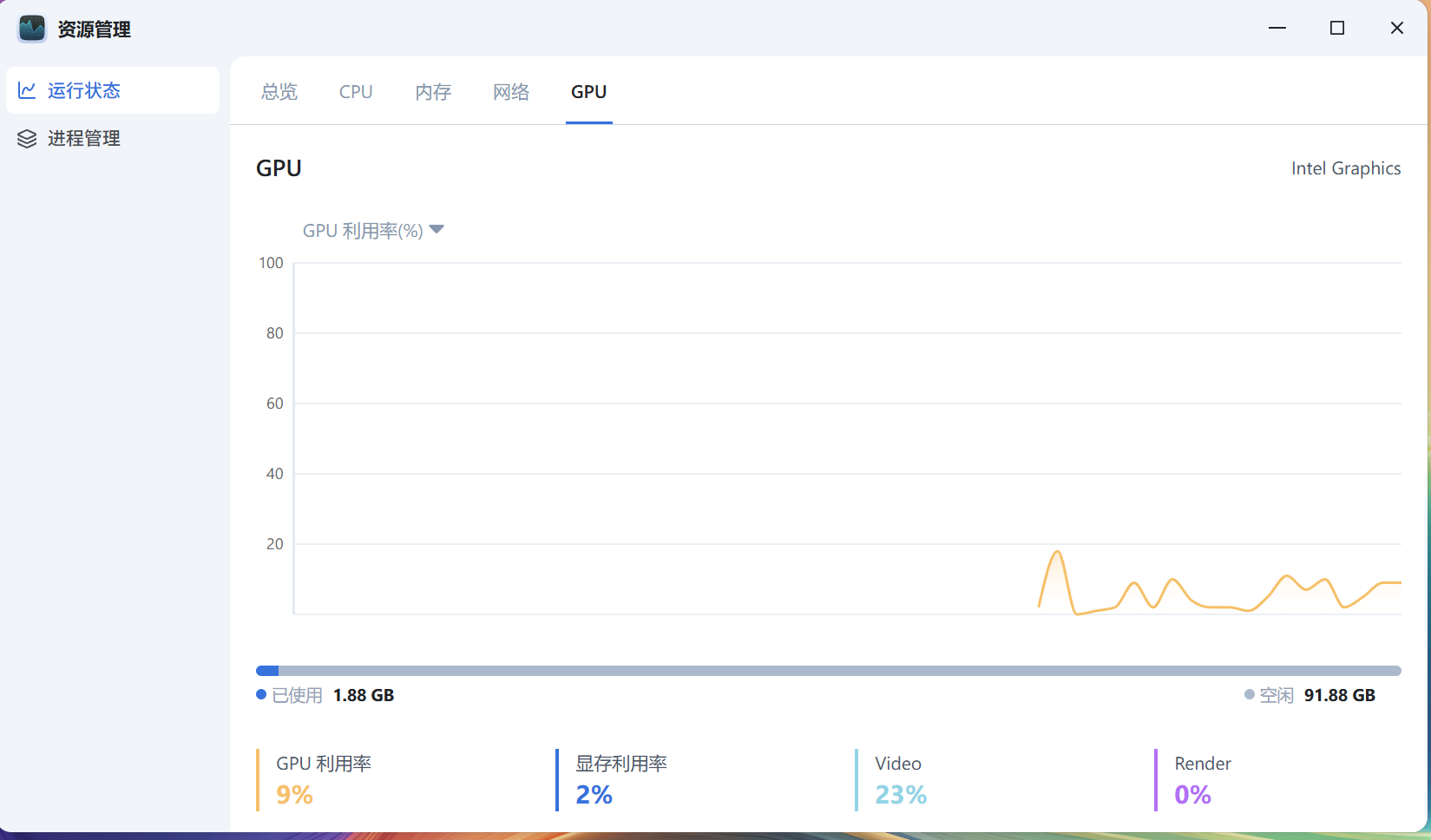Minimize the 资源管理 window

coord(1277,28)
